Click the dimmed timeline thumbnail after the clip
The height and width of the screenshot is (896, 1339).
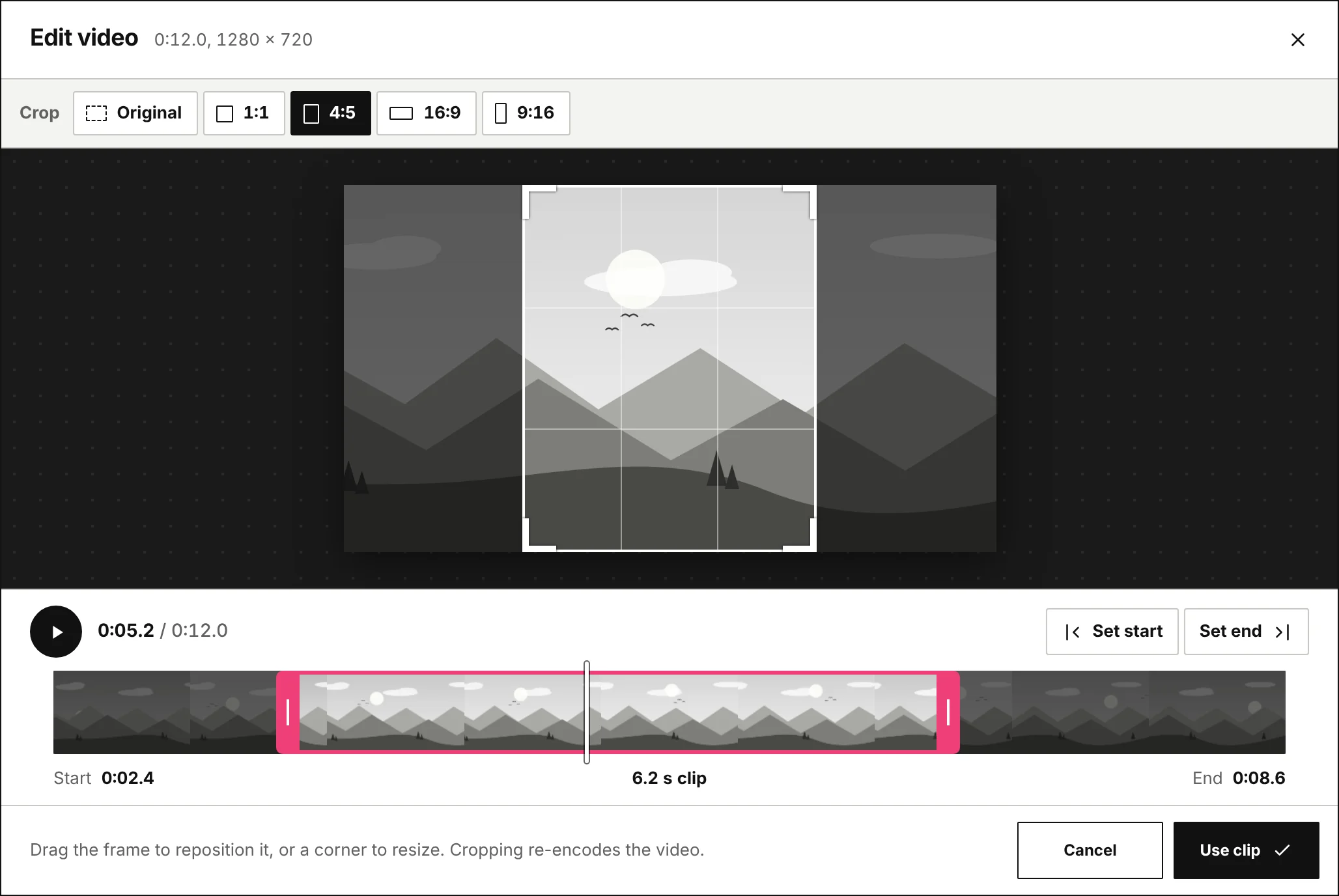tap(1123, 712)
